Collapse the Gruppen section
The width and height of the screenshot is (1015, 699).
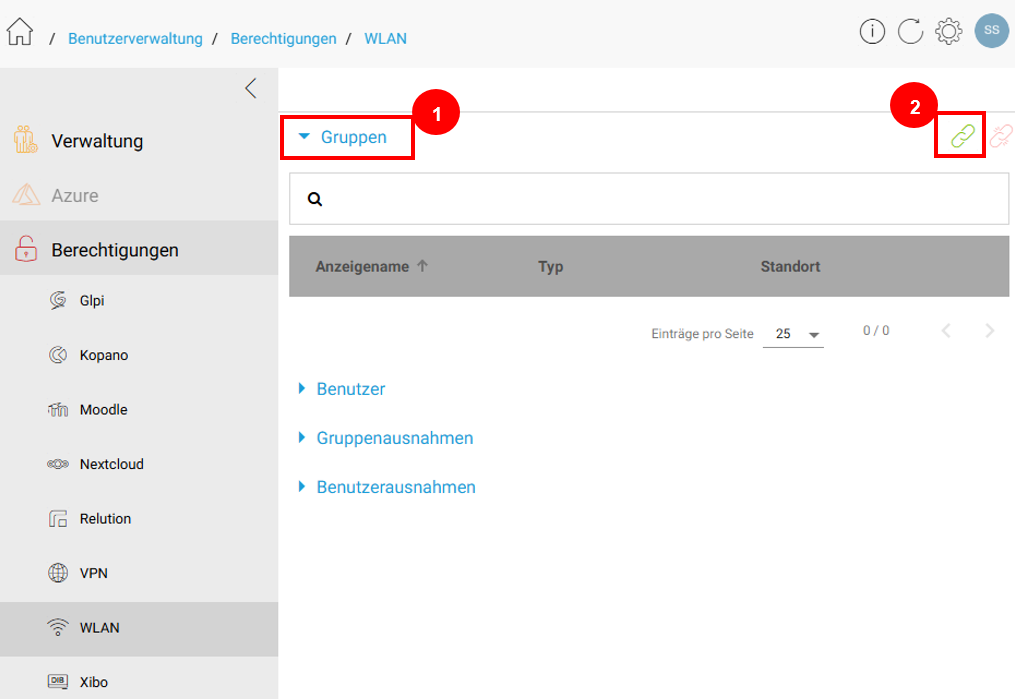[344, 137]
